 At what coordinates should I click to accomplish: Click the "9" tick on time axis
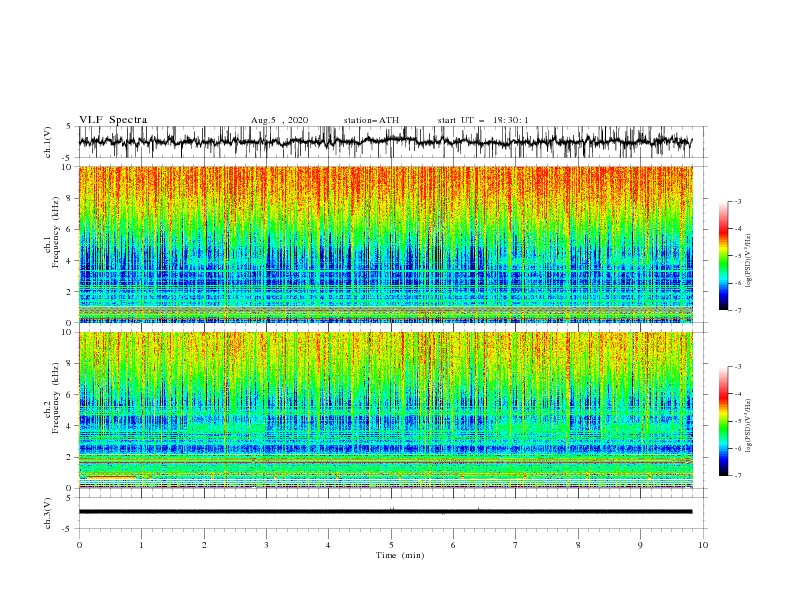640,545
